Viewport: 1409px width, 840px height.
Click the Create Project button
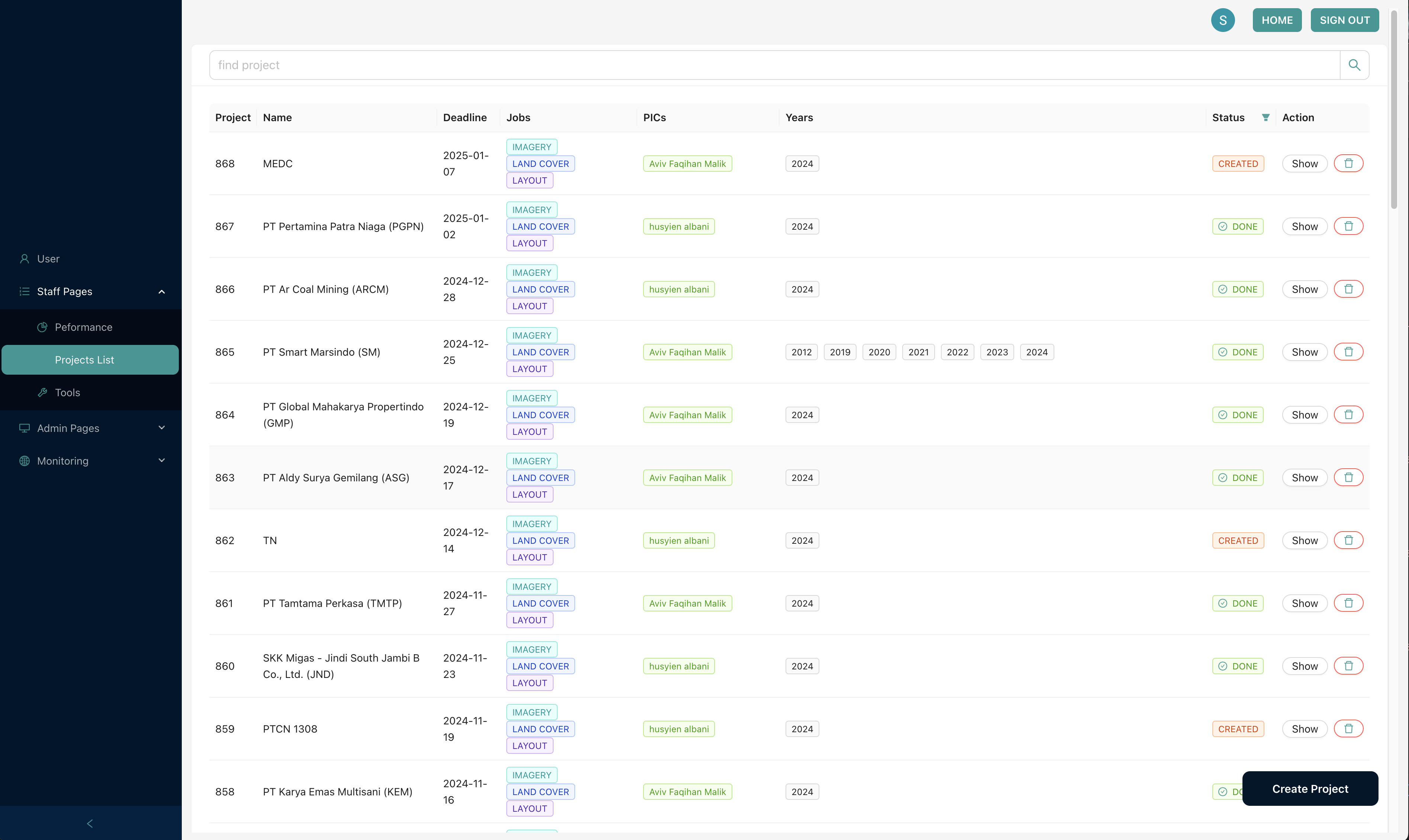pos(1310,789)
